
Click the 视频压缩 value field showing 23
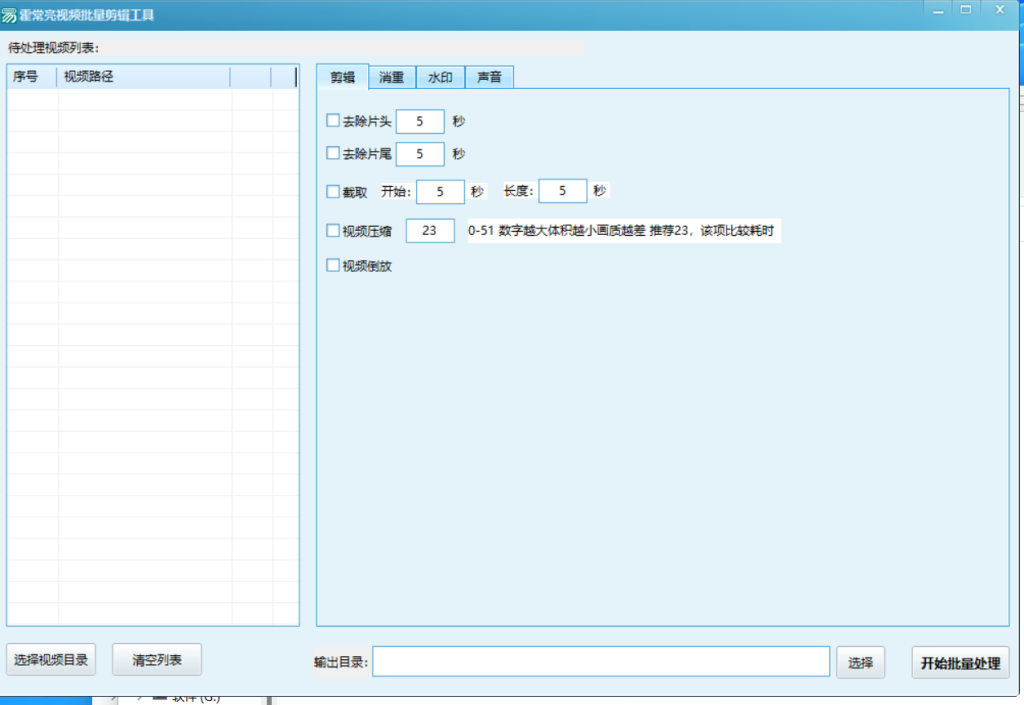(430, 231)
